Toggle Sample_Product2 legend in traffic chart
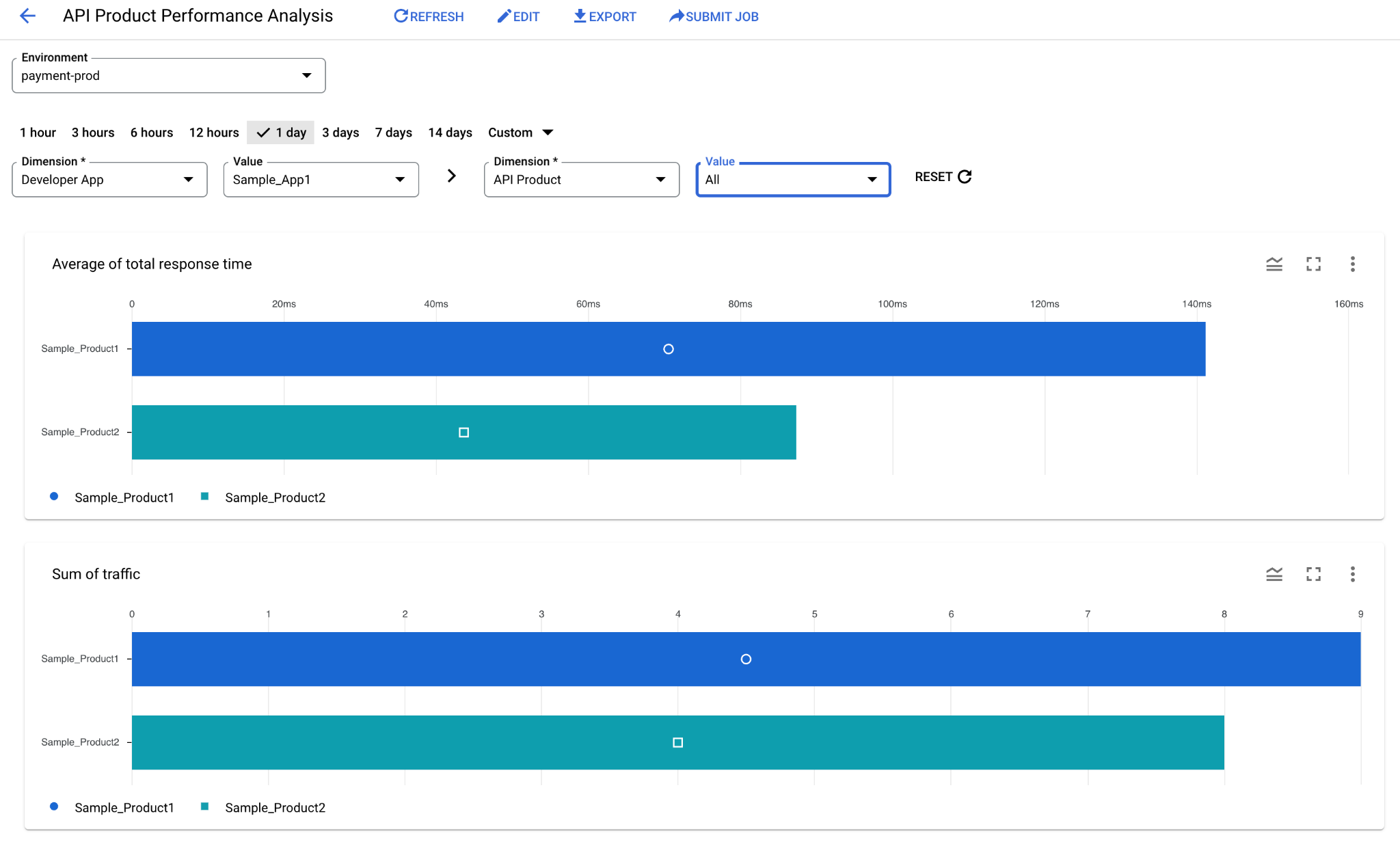1400x846 pixels. coord(263,808)
